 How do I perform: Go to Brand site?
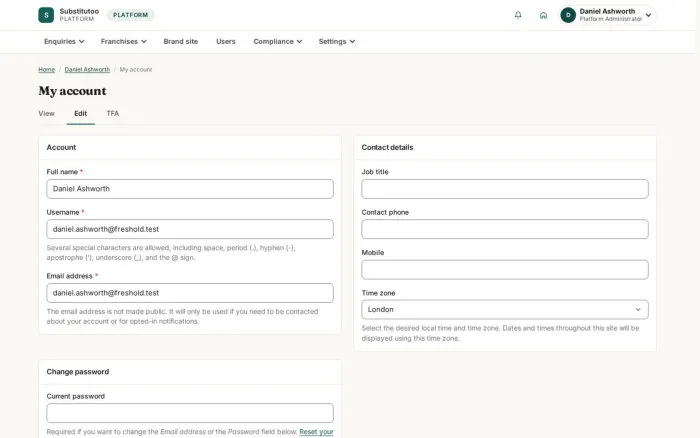(x=180, y=42)
